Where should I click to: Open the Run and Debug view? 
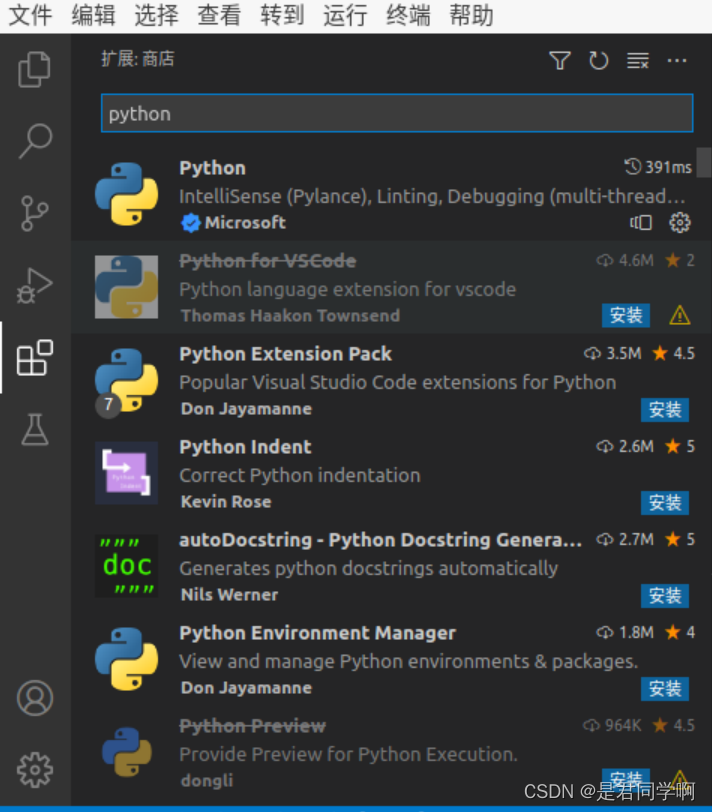coord(35,285)
